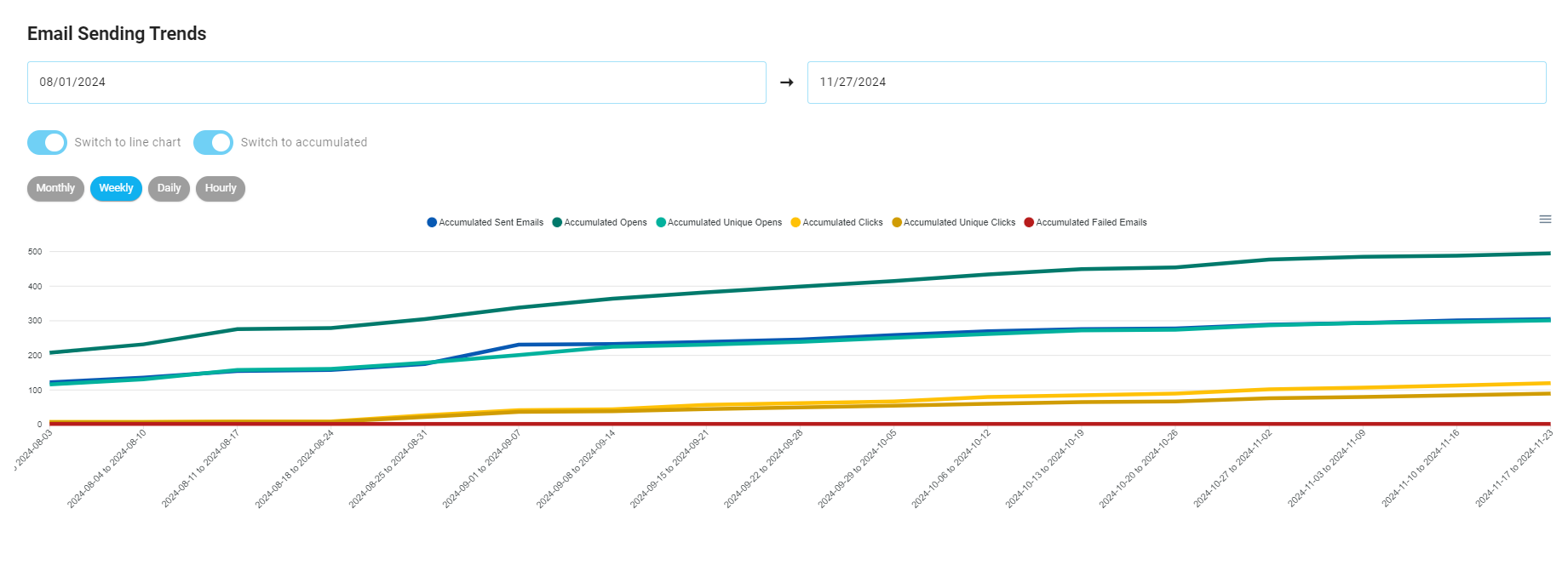
Task: Toggle Accumulated Clicks legend series
Action: click(x=836, y=222)
